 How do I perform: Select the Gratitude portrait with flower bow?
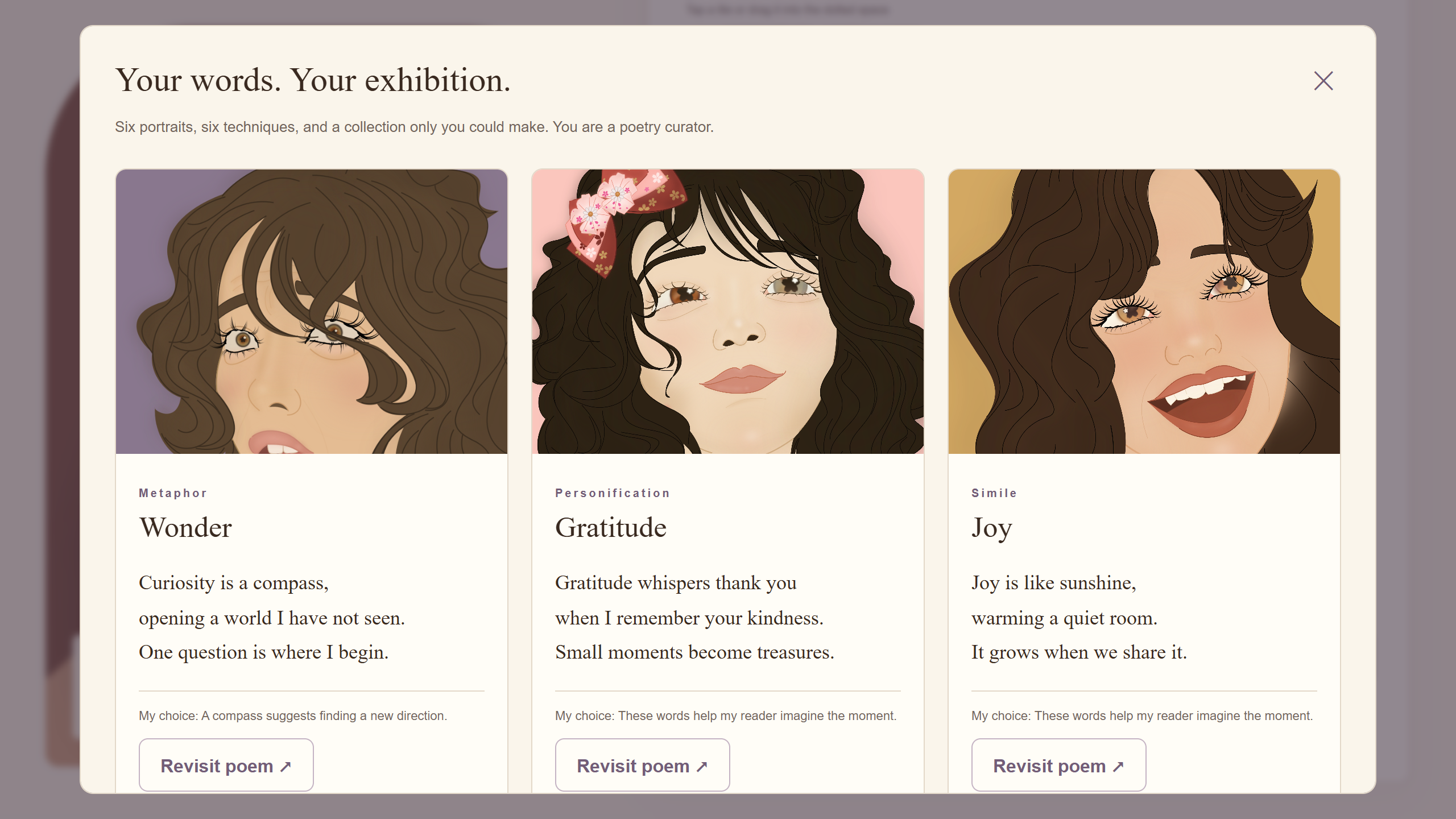pos(728,311)
